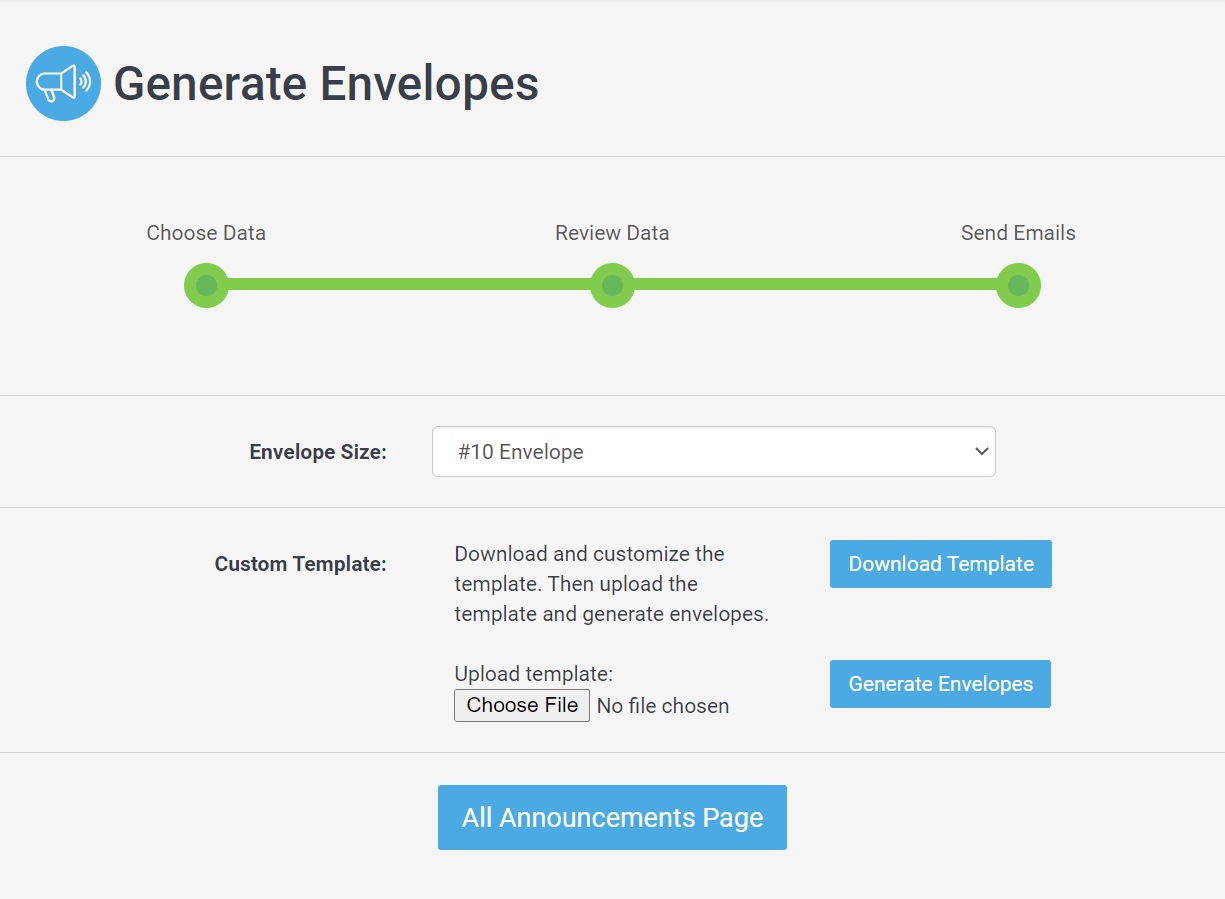Viewport: 1225px width, 899px height.
Task: Open the Envelope Size dropdown
Action: click(713, 452)
